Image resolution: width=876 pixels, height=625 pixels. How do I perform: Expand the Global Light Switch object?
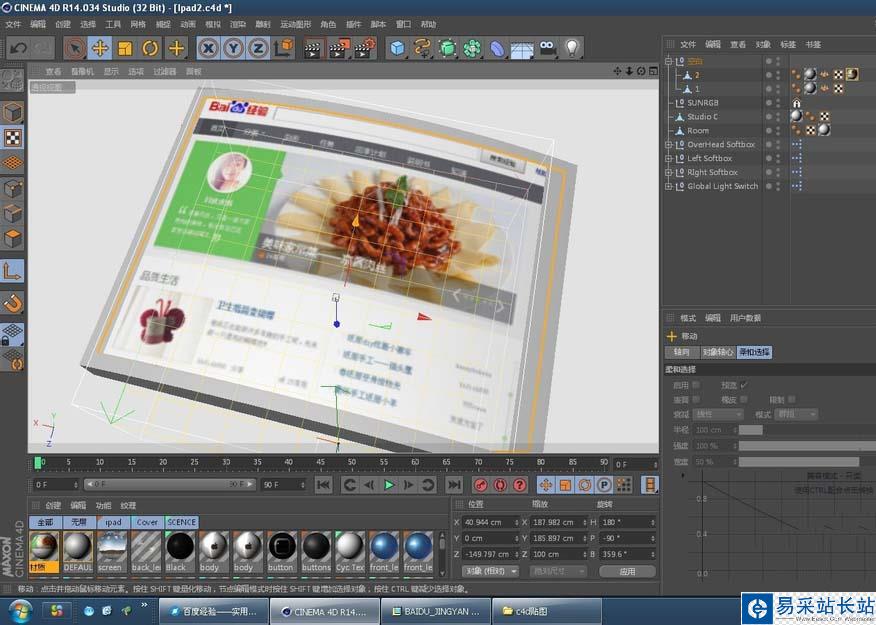pyautogui.click(x=668, y=186)
